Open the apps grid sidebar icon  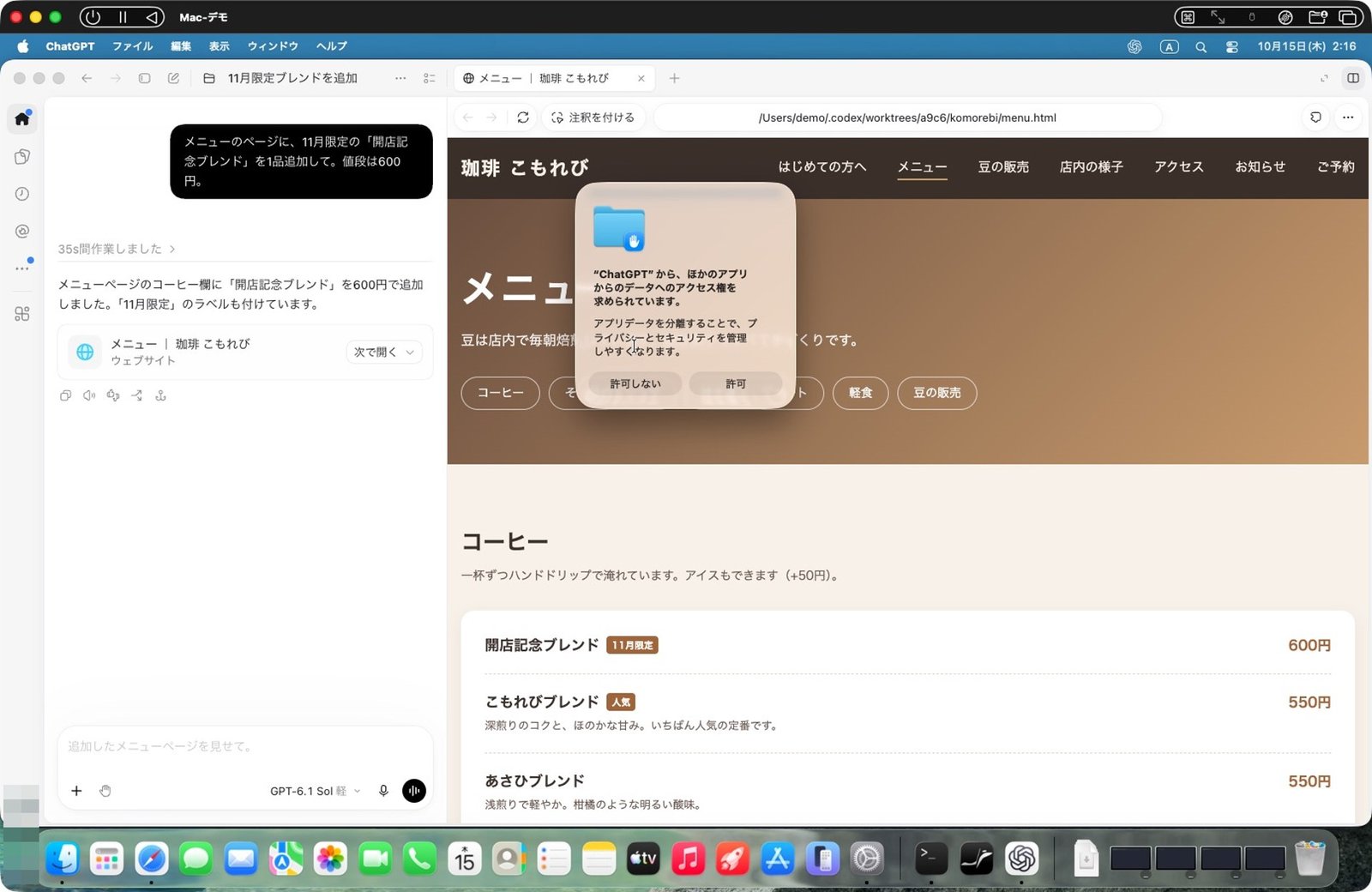click(x=22, y=314)
